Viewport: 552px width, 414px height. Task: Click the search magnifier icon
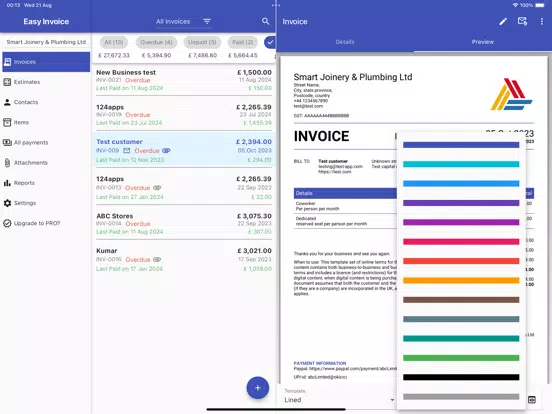point(265,21)
